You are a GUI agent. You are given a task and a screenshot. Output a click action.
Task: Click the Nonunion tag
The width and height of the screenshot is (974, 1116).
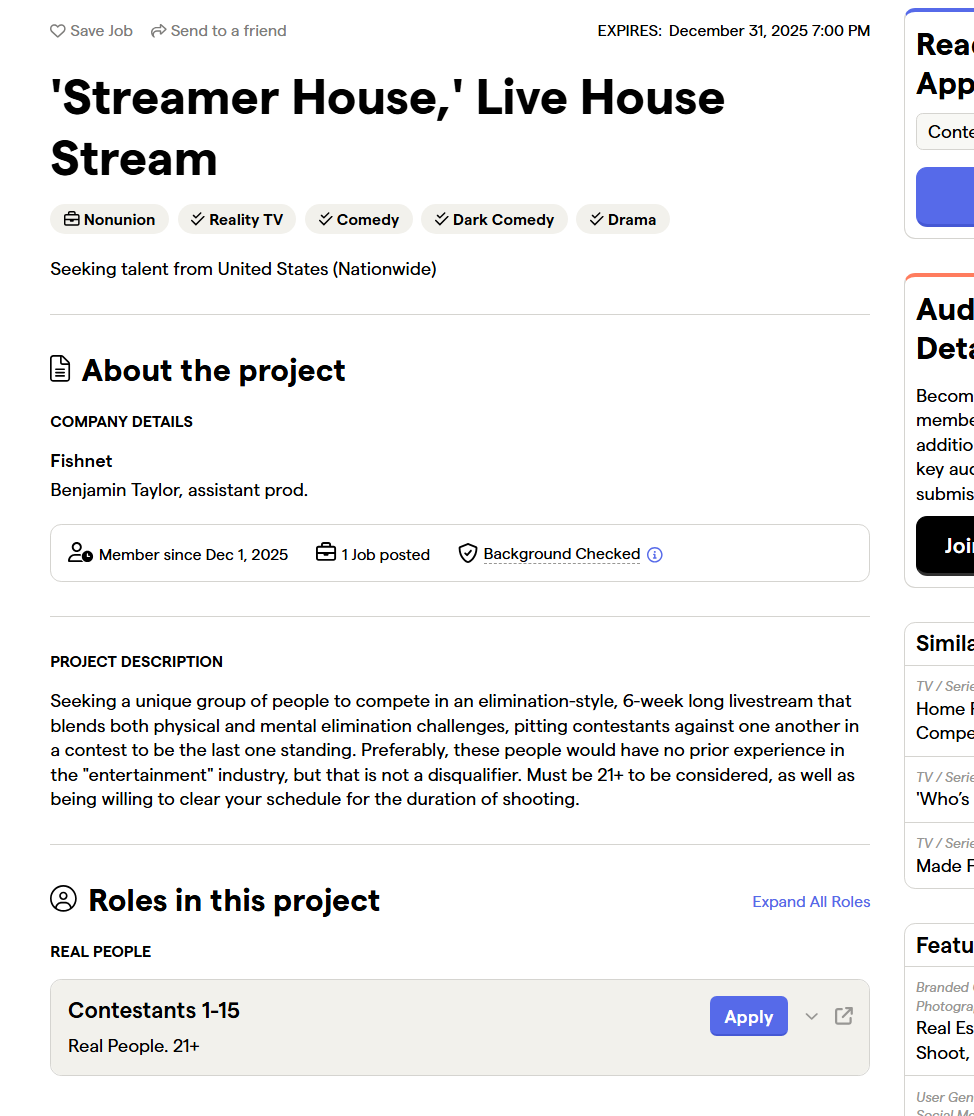110,219
